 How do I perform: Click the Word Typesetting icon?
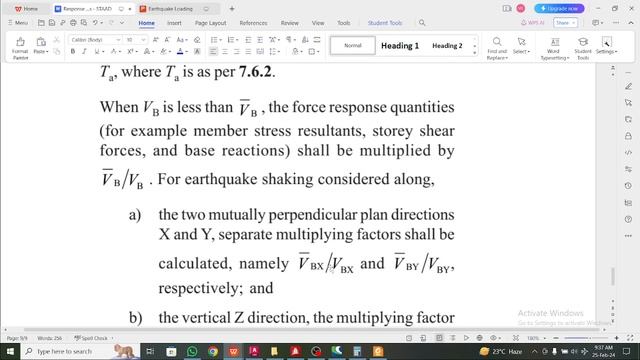coord(555,41)
